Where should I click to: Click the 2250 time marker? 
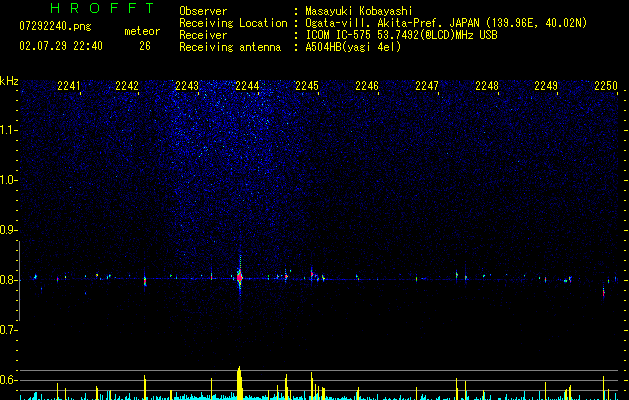[x=606, y=85]
